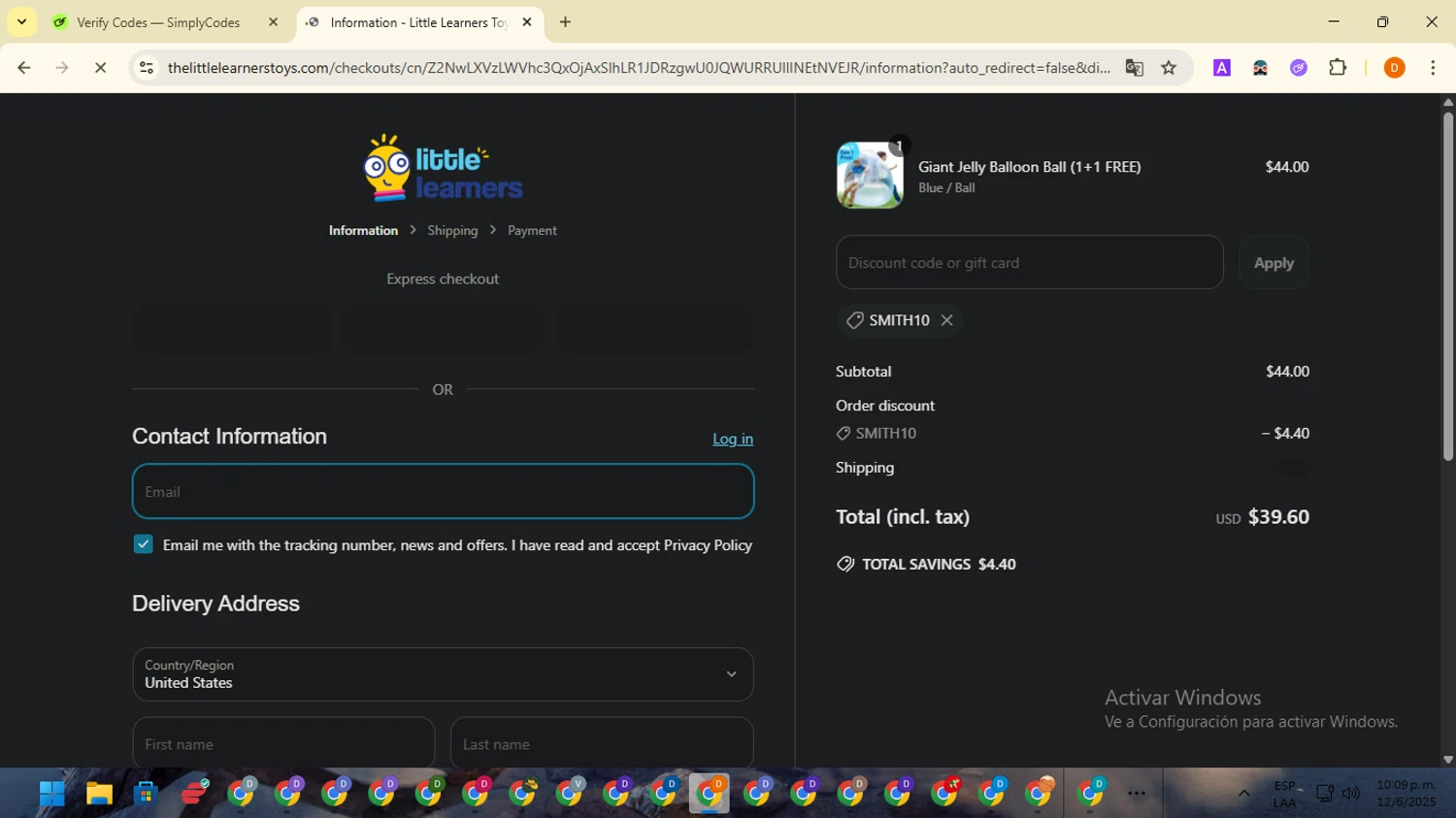Image resolution: width=1456 pixels, height=818 pixels.
Task: View site information icon in address bar
Action: tap(147, 68)
